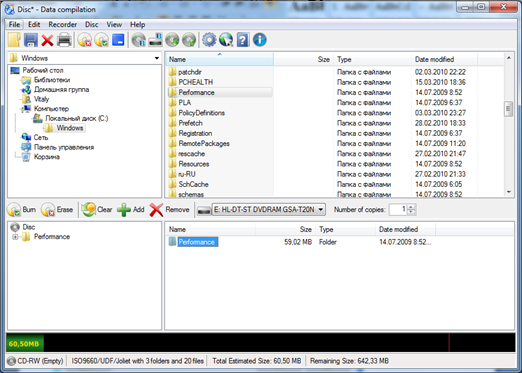Select Рабочий стол in folder tree
The width and height of the screenshot is (522, 373).
43,70
